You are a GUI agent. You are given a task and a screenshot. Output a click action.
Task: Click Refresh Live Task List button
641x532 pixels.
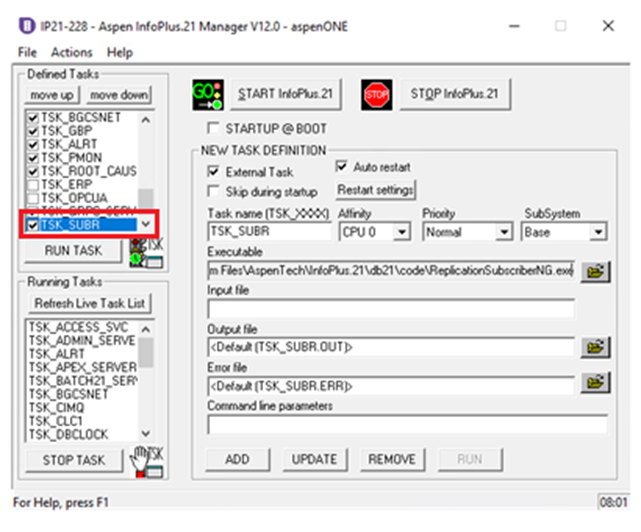[90, 303]
